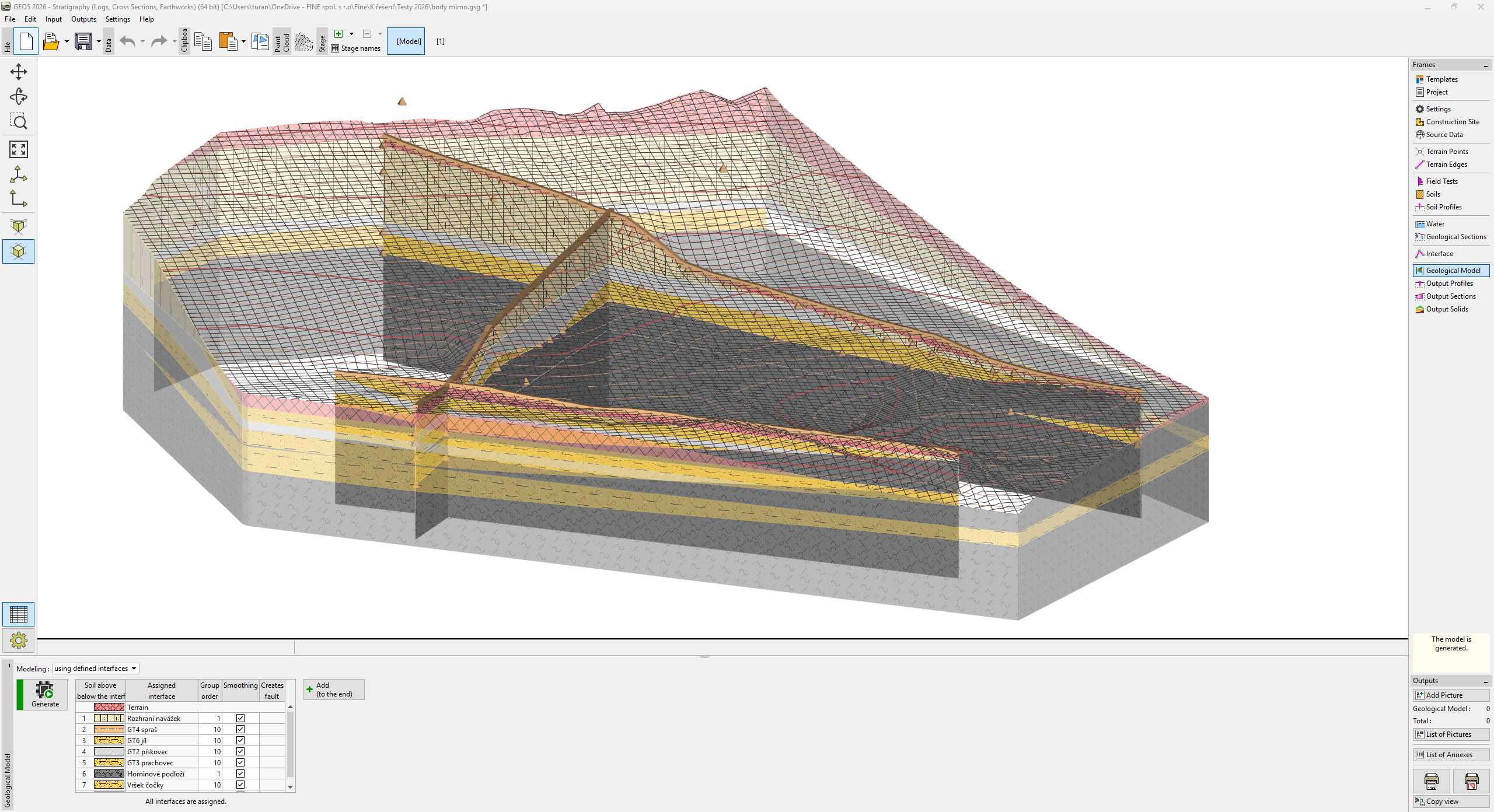This screenshot has height=812, width=1494.
Task: Uncheck smoothing checkbox for GT6 jíl
Action: pyautogui.click(x=240, y=740)
